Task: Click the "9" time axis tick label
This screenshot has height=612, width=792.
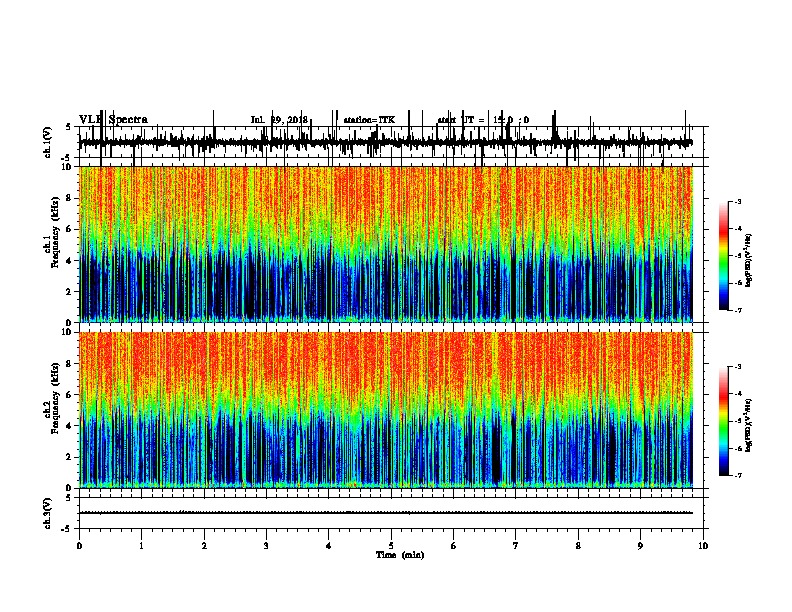Action: point(640,546)
